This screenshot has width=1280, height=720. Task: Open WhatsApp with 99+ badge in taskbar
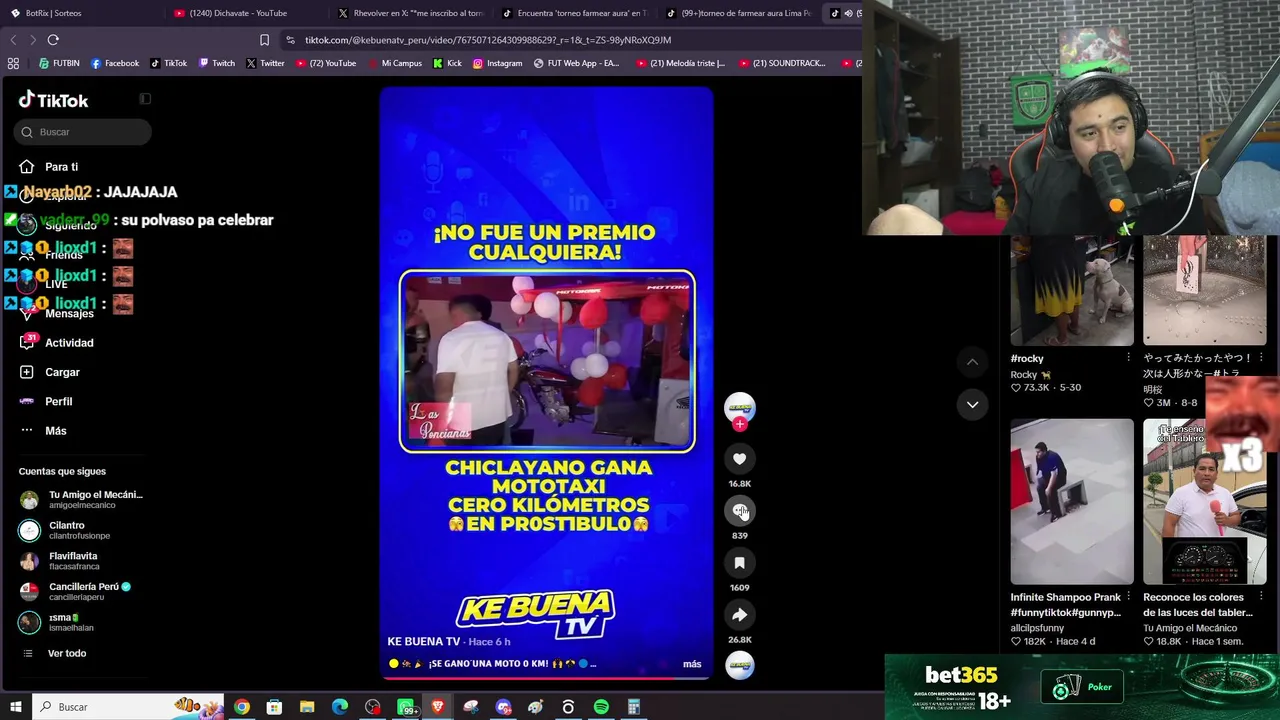click(407, 707)
